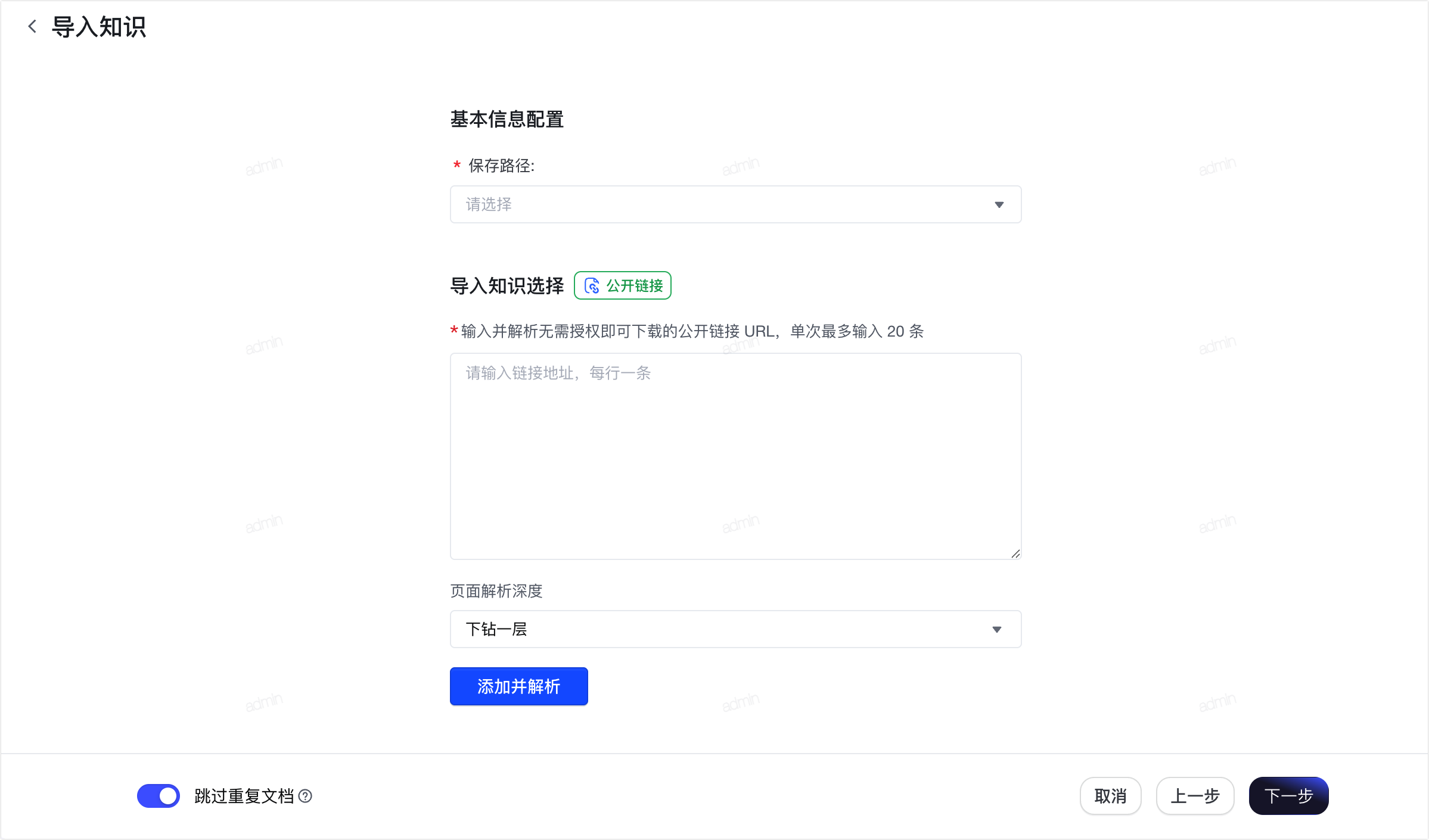Viewport: 1429px width, 840px height.
Task: Click the 添加并解析 button
Action: coord(518,686)
